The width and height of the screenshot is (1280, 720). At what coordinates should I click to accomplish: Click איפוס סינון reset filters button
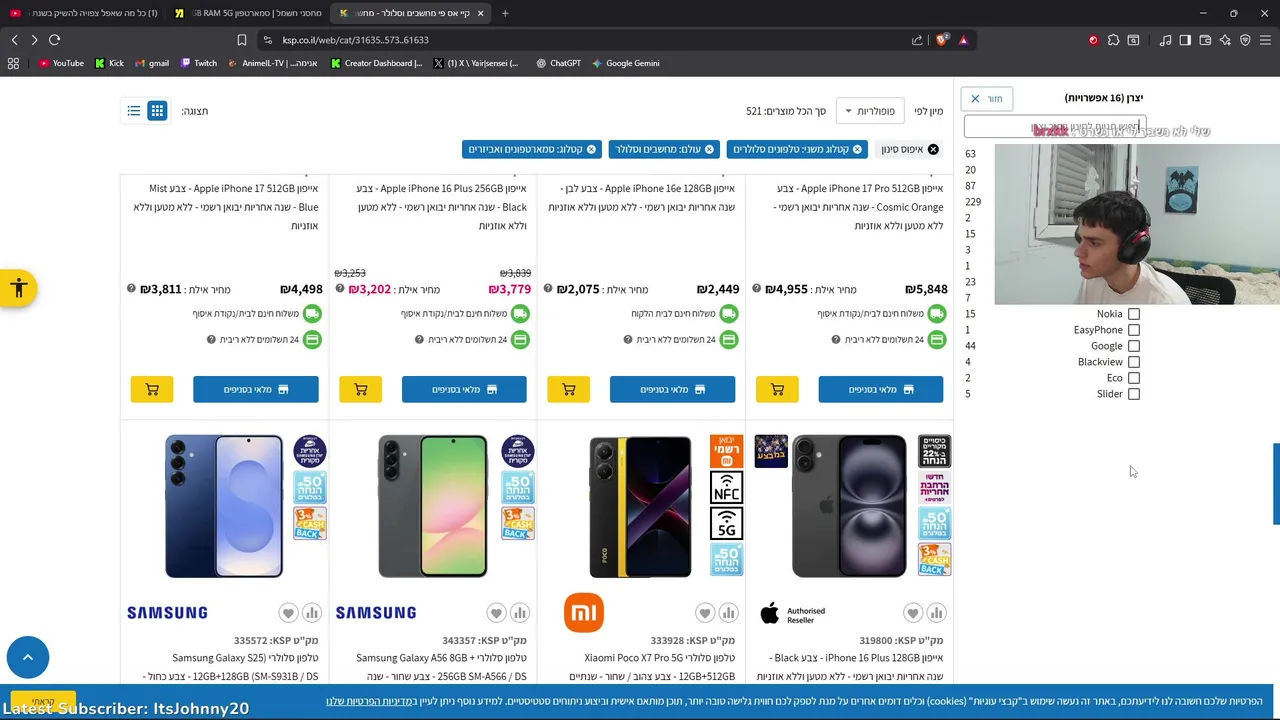click(x=910, y=149)
